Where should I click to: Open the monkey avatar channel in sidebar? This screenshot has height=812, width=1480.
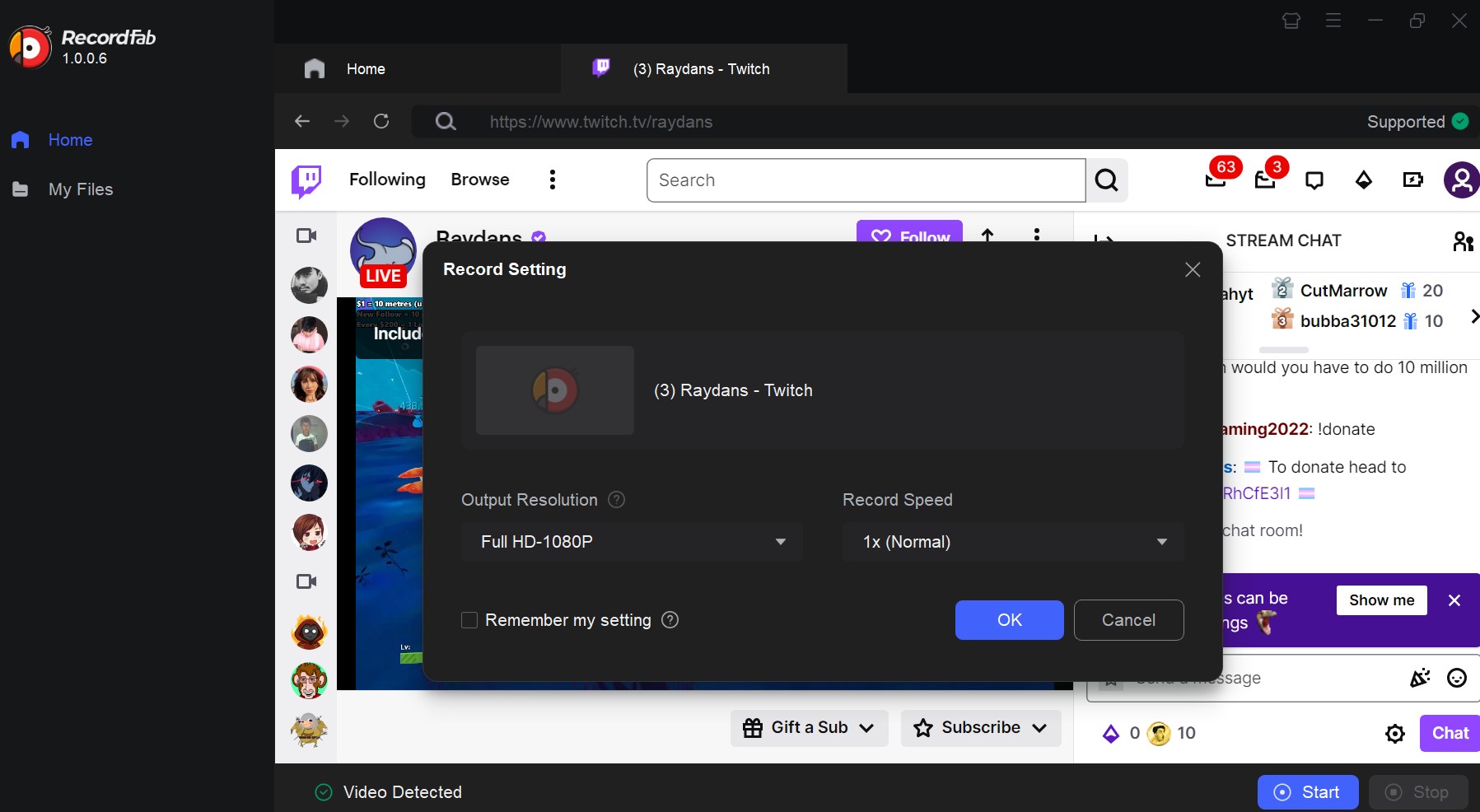310,681
